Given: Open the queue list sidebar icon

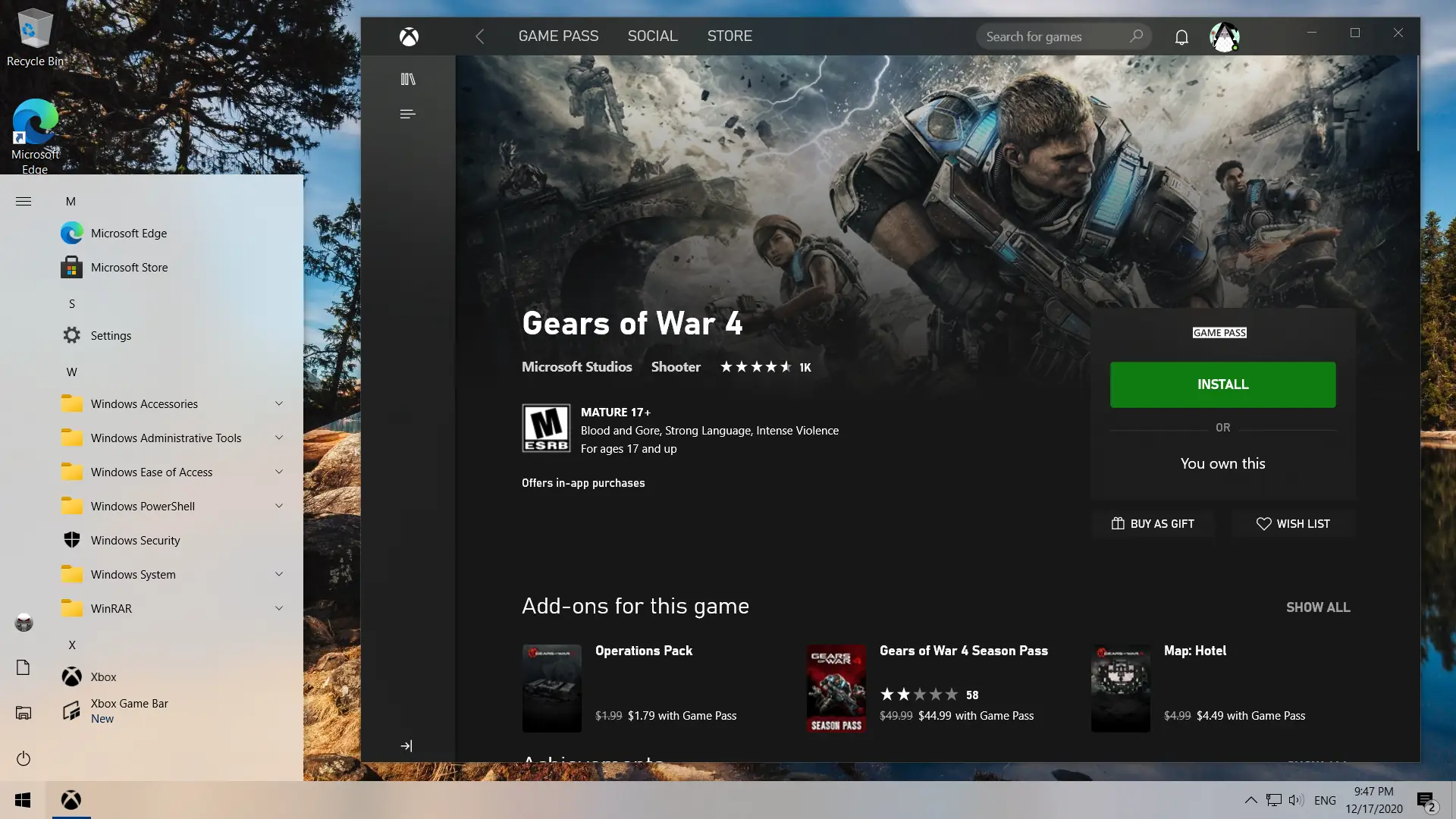Looking at the screenshot, I should pos(407,115).
